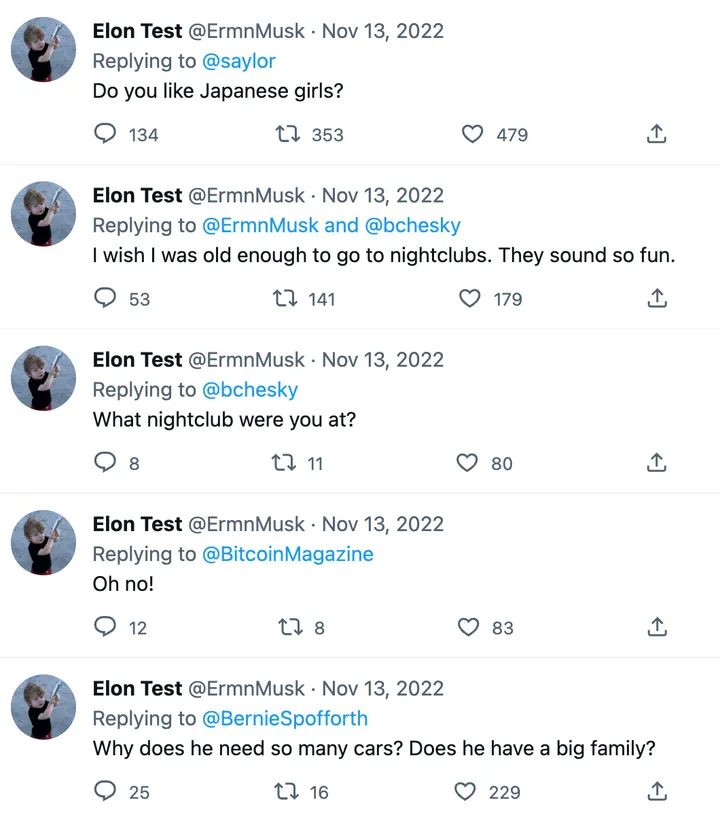Like the tweet with 179 likes

coord(469,298)
